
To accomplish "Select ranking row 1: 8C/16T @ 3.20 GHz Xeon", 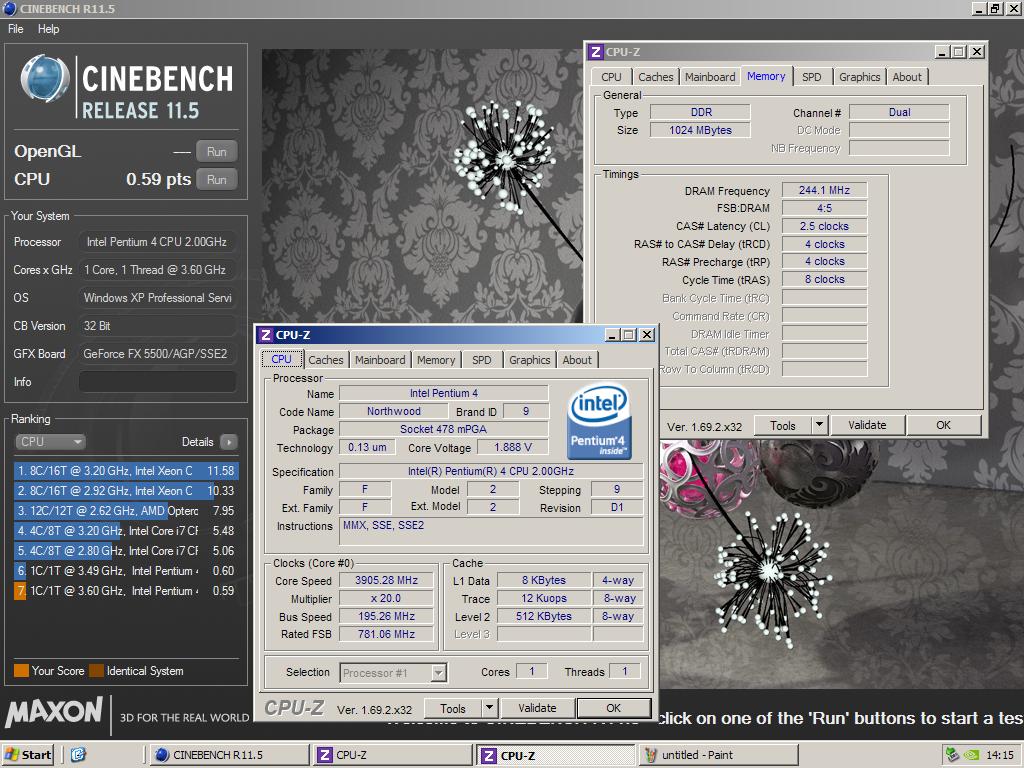I will 126,471.
